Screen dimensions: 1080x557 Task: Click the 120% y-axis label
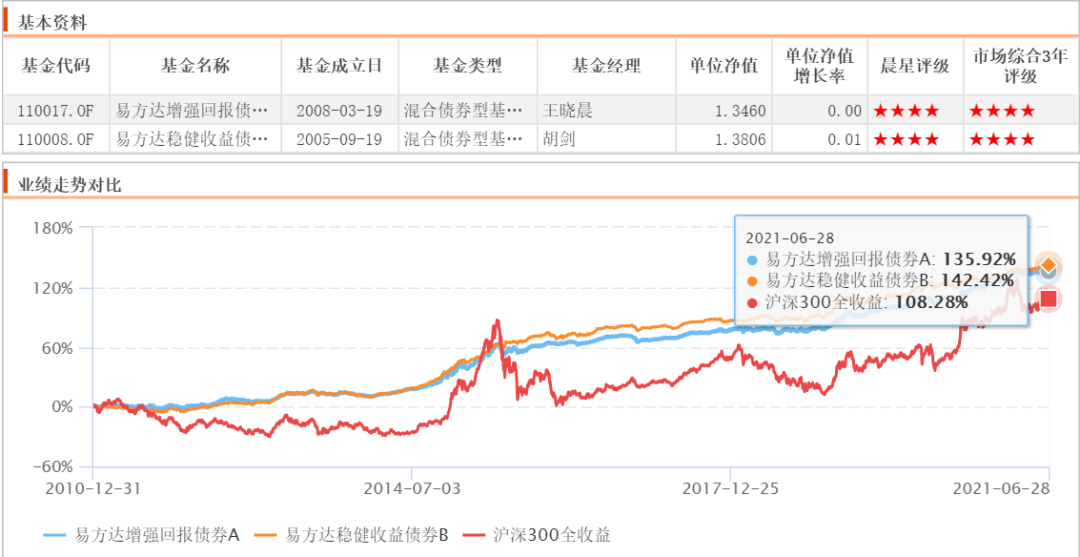click(x=53, y=288)
